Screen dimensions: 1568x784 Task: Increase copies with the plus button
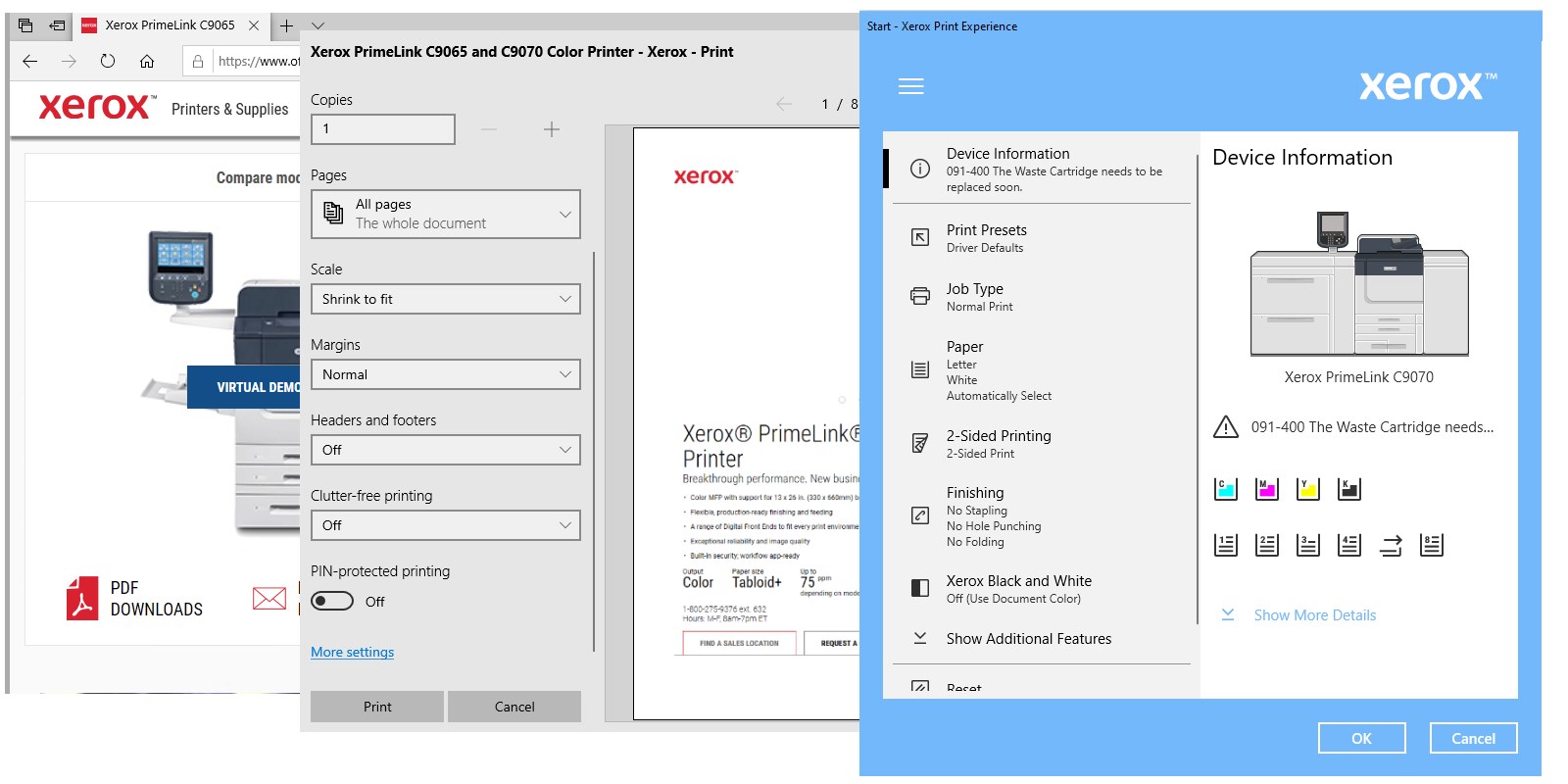coord(552,129)
